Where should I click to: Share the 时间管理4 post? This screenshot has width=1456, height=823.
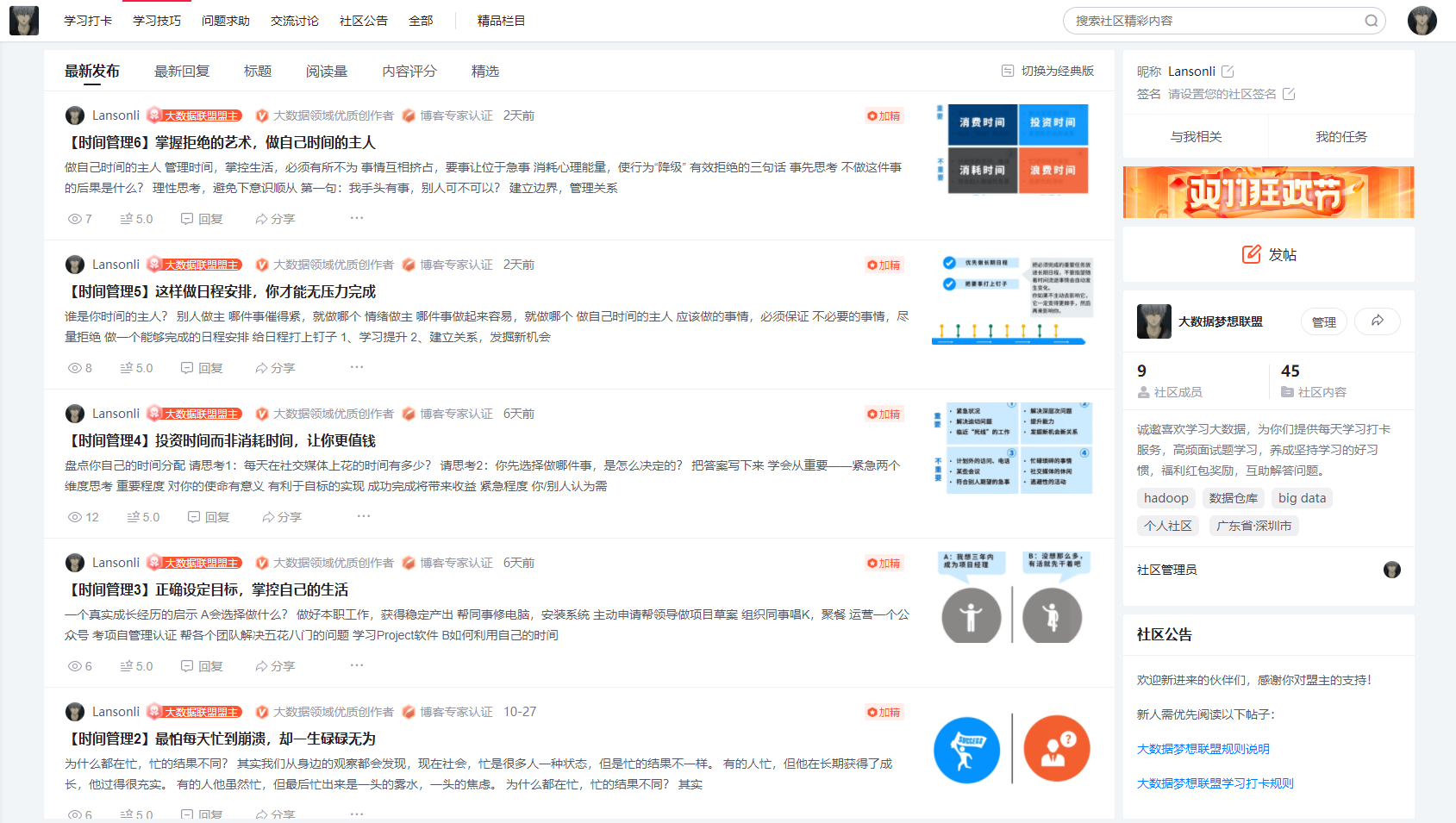(x=282, y=517)
